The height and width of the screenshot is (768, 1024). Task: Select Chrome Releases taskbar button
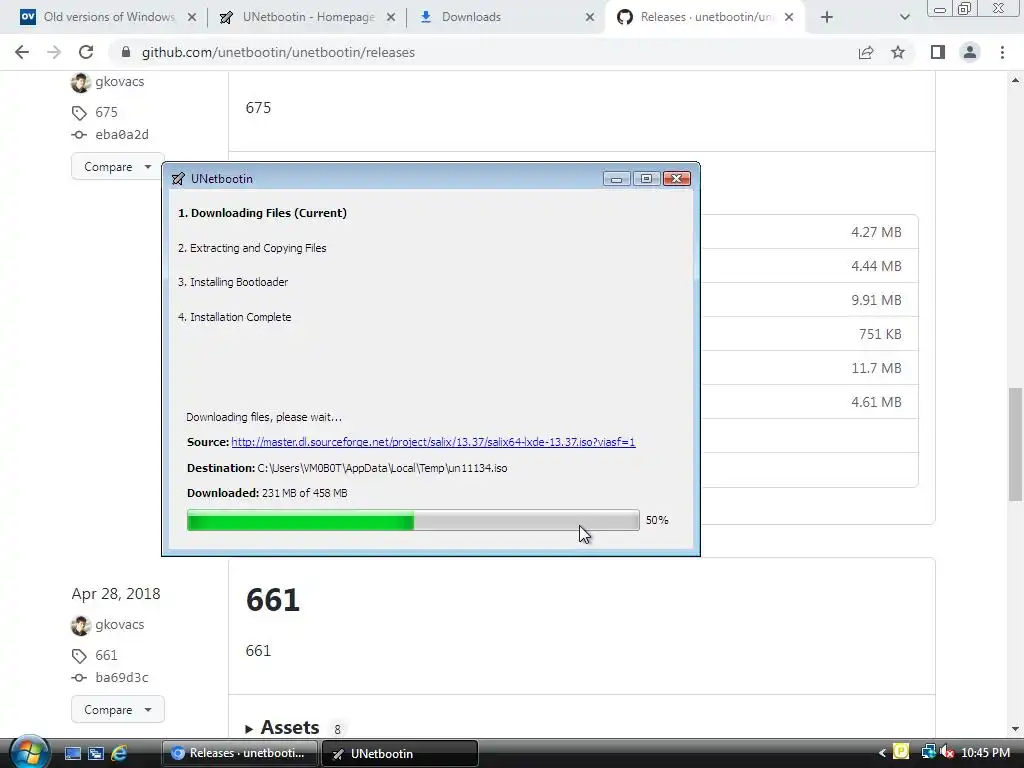click(x=240, y=754)
